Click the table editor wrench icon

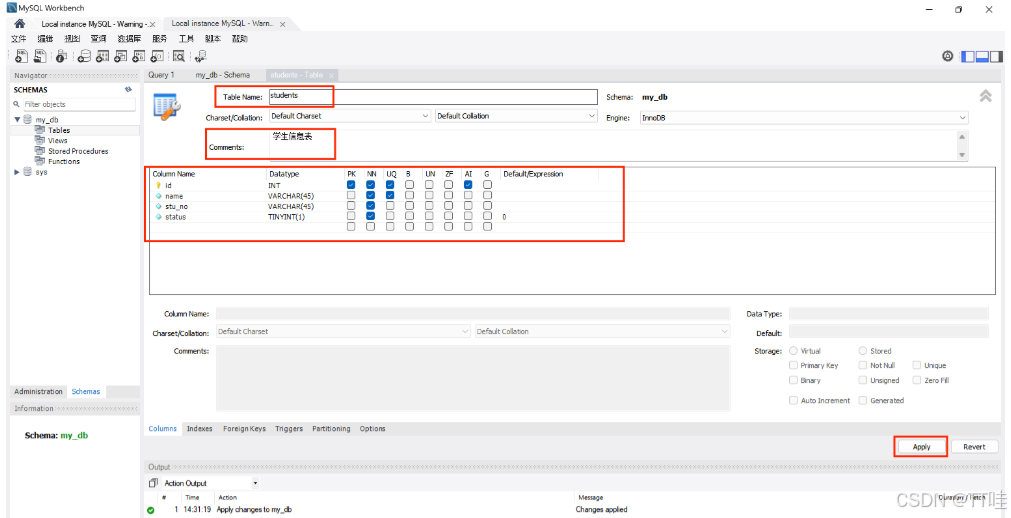(x=167, y=106)
